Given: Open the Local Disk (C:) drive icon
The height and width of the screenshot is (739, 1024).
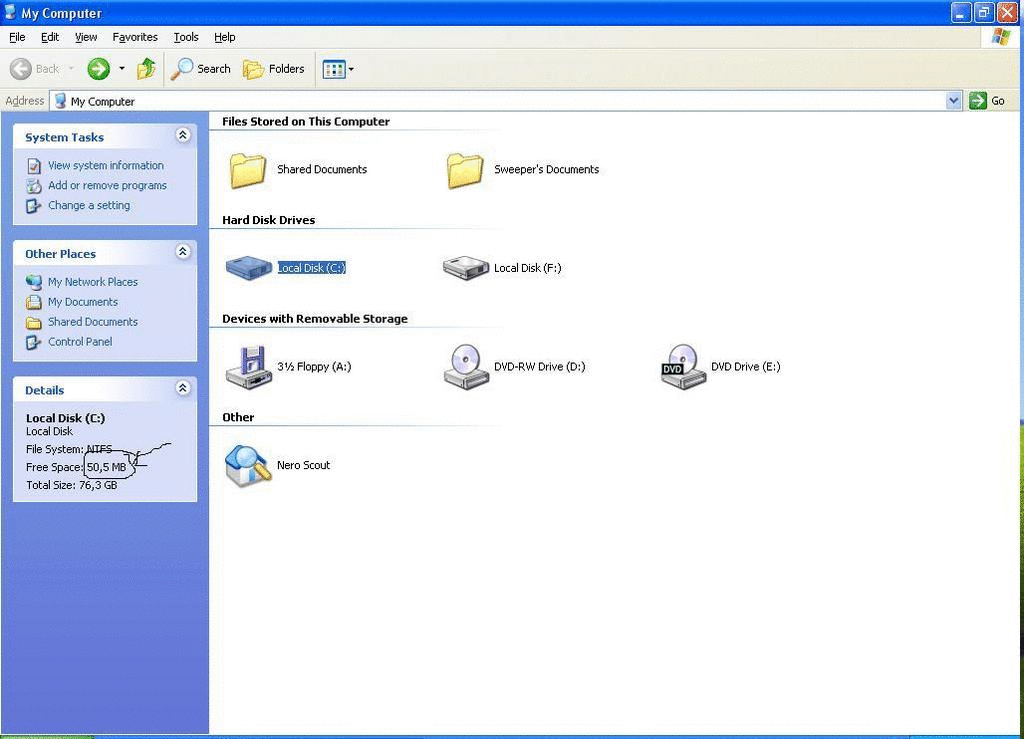Looking at the screenshot, I should (248, 268).
